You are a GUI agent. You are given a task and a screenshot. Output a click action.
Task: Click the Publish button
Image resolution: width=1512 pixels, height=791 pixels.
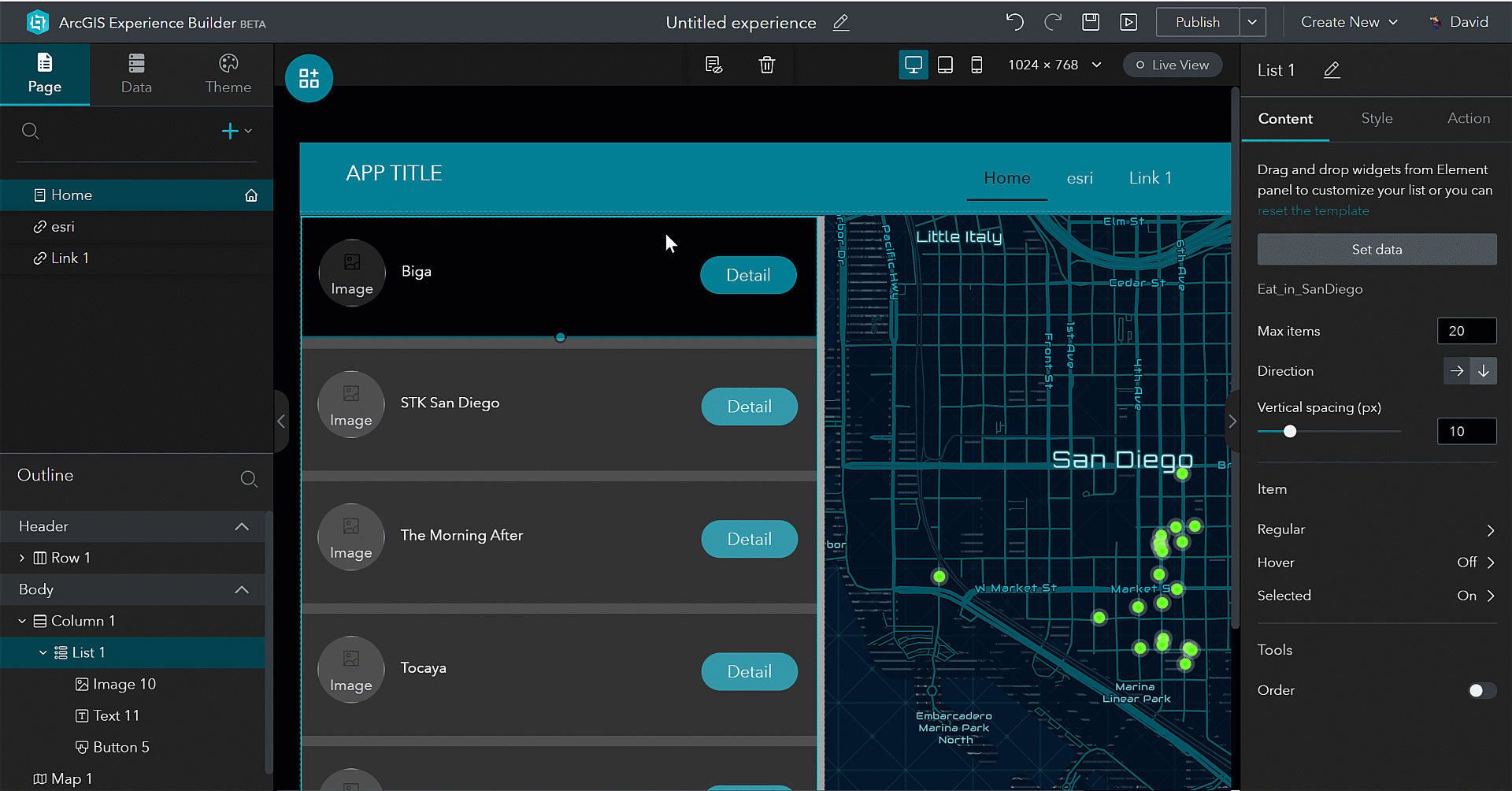click(x=1198, y=22)
